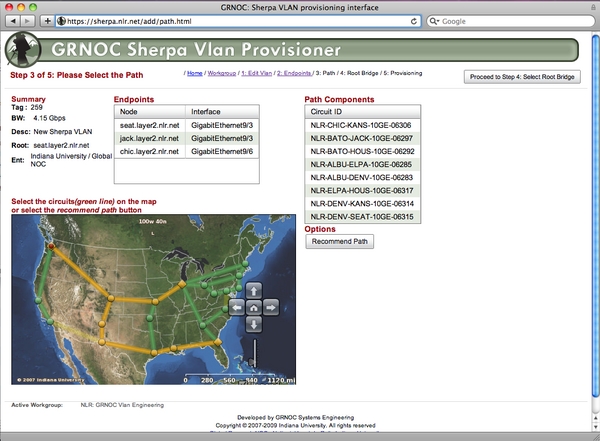Focus the URL address field
Screen dimensions: 600x441
(x=238, y=21)
